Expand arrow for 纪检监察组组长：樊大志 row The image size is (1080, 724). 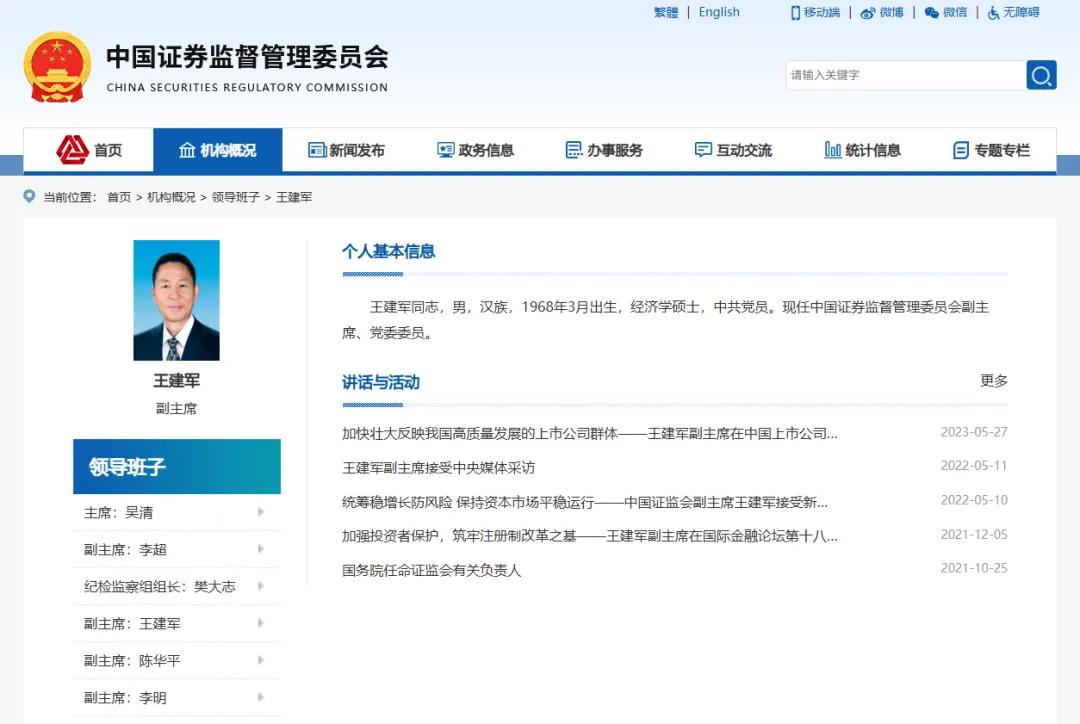(261, 586)
